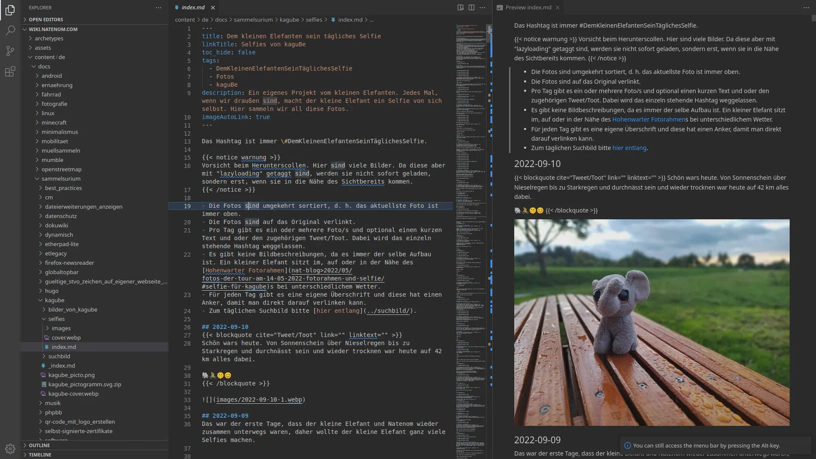Viewport: 816px width, 459px height.
Task: Expand the hugo folder
Action: (x=52, y=291)
